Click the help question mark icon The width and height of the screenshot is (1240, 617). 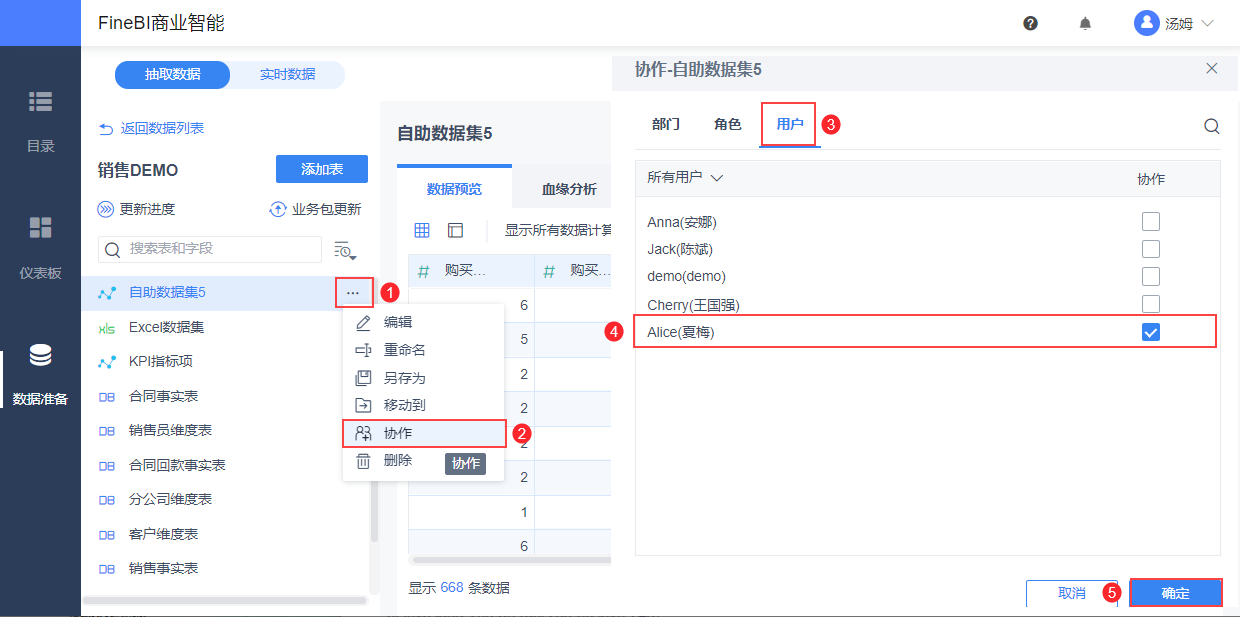coord(1030,23)
